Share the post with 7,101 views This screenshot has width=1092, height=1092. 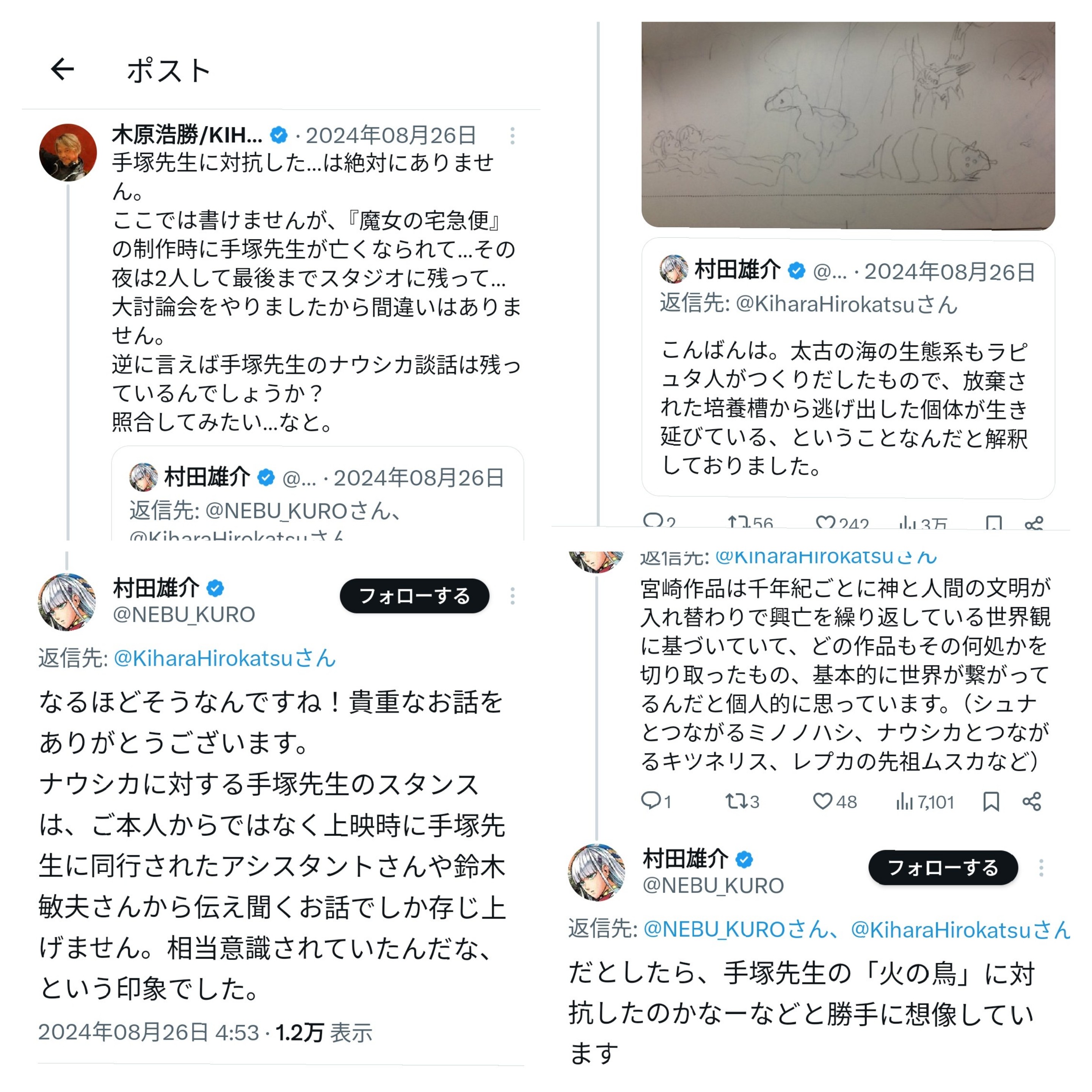1032,801
